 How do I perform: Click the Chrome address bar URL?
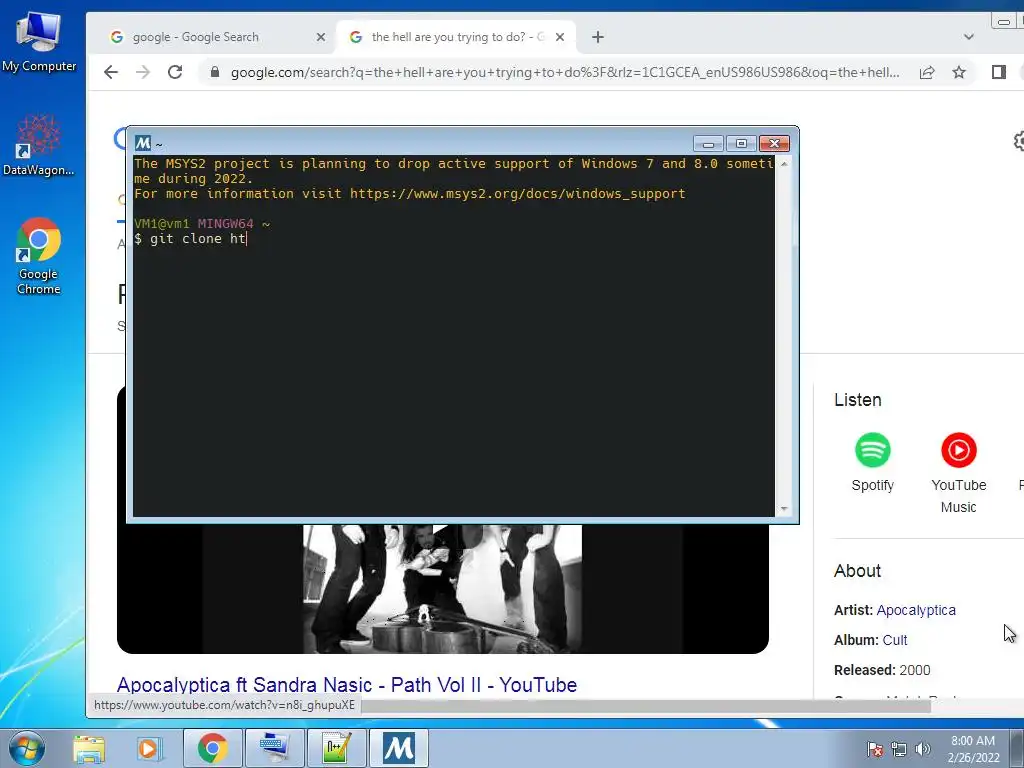point(565,72)
